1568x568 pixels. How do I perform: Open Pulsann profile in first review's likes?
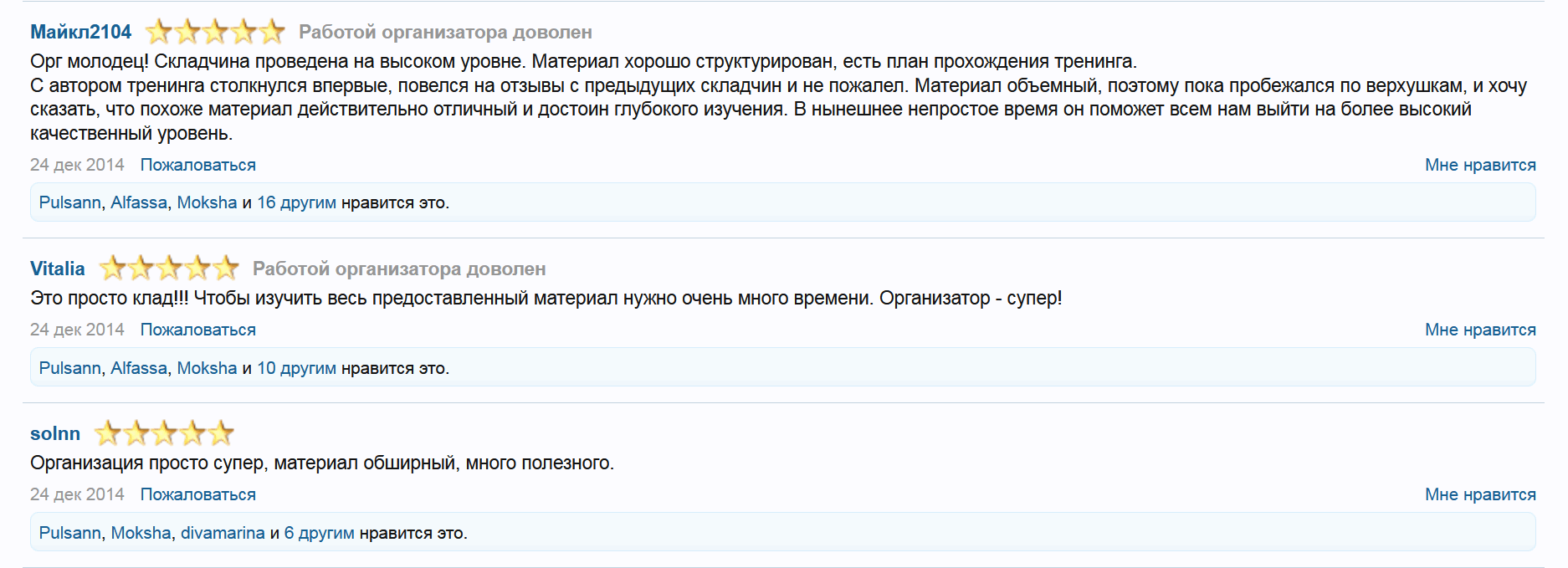(69, 202)
